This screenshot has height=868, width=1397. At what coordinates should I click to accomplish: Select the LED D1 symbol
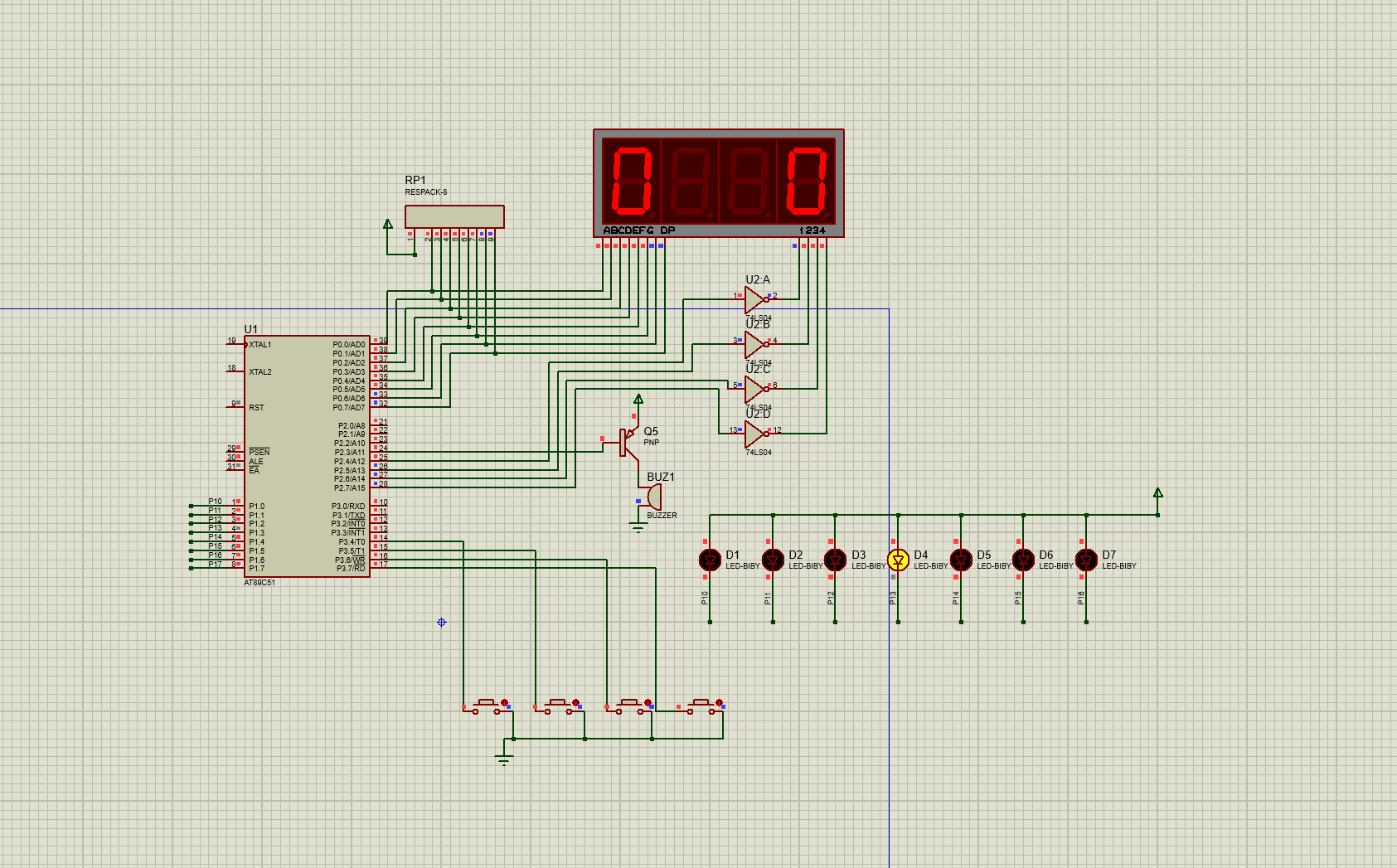[710, 560]
